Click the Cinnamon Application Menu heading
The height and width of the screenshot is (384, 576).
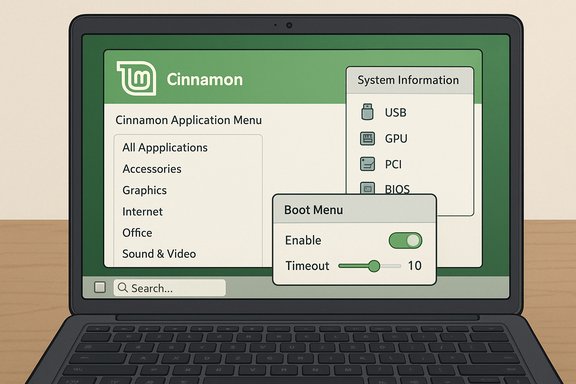tap(188, 120)
